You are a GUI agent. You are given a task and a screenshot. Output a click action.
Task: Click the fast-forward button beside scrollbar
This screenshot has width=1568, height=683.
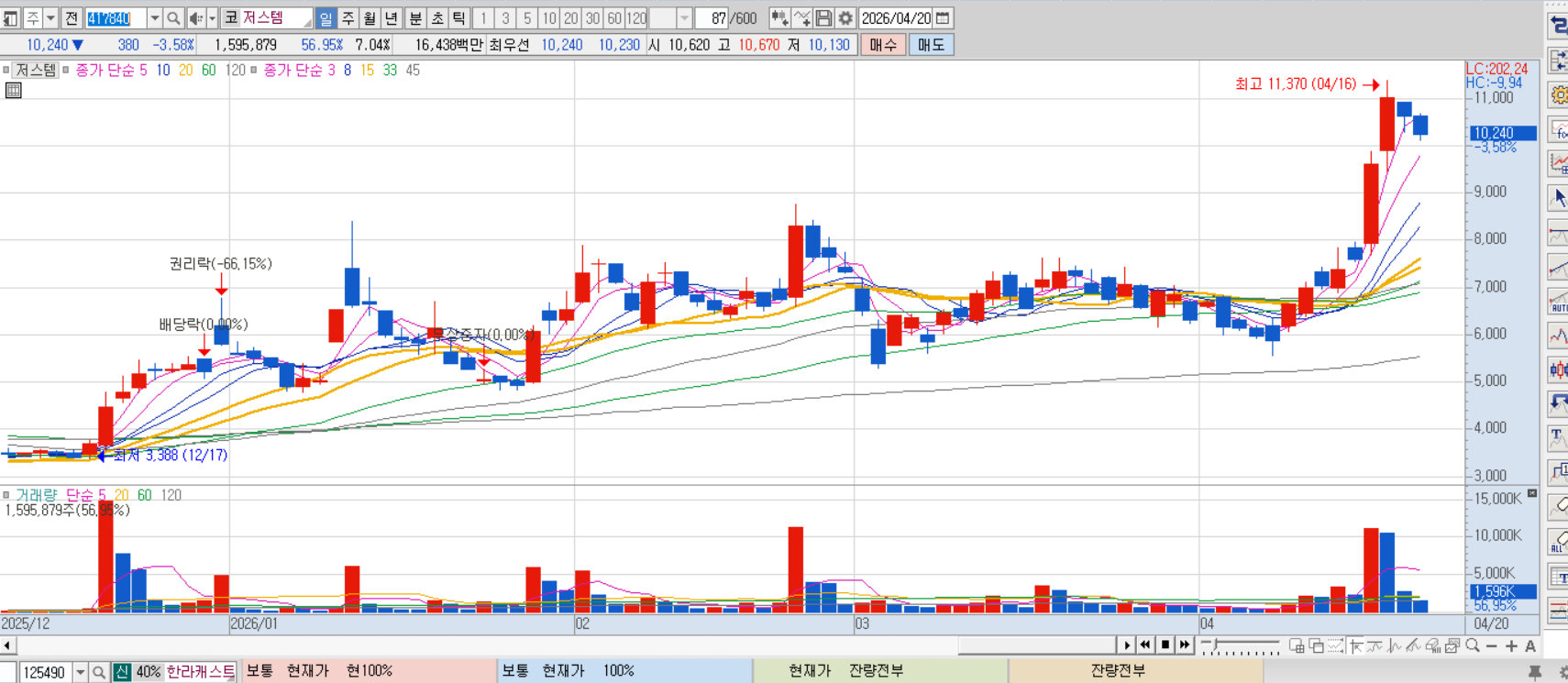coord(1184,645)
